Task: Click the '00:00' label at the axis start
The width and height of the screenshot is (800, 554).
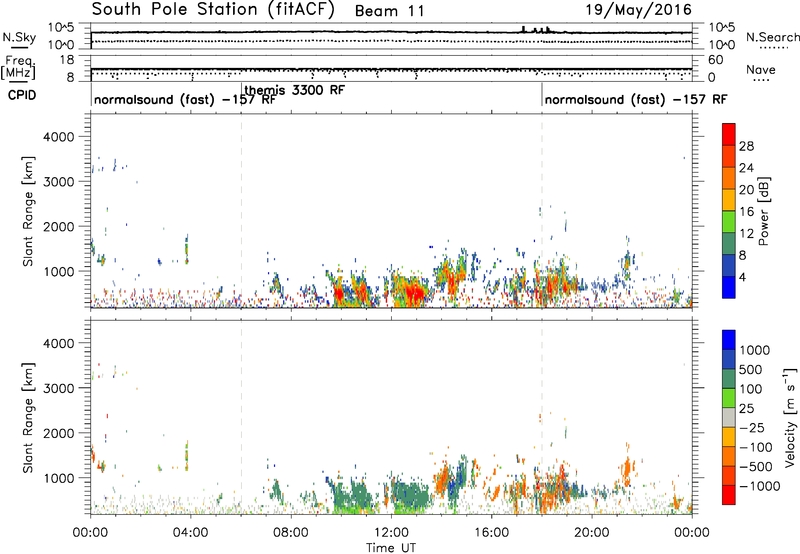Action: click(x=90, y=533)
